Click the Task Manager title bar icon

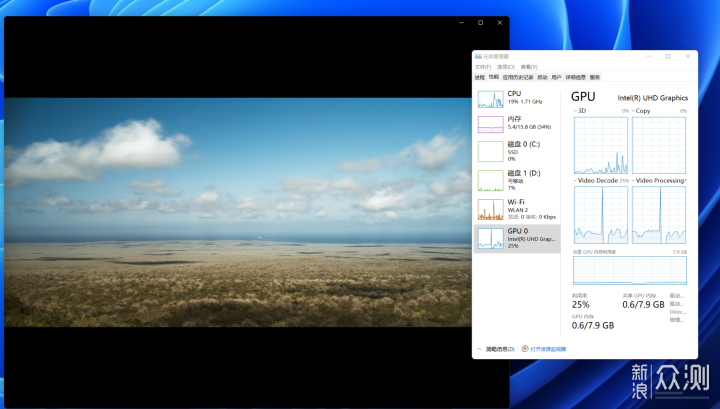coord(478,56)
